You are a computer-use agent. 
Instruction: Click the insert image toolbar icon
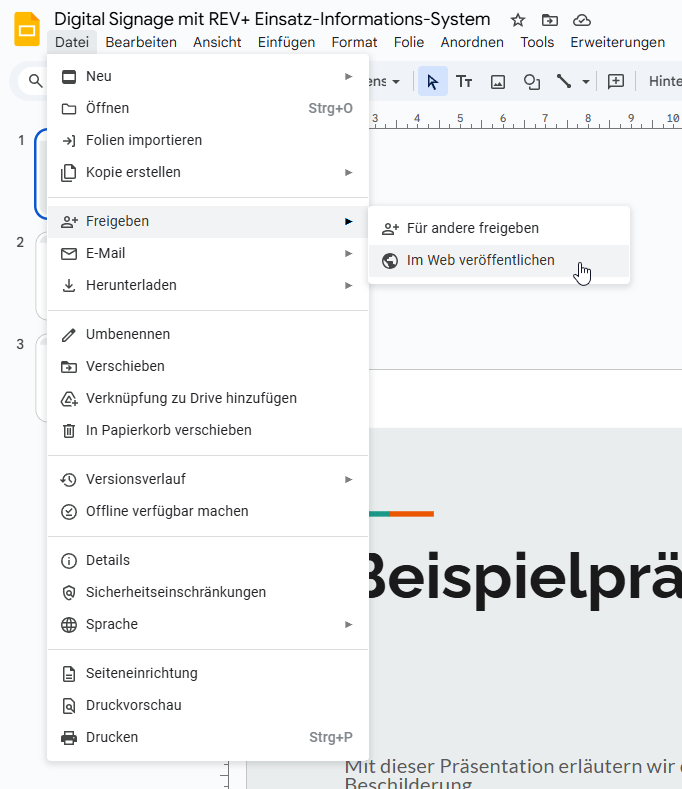click(x=498, y=81)
